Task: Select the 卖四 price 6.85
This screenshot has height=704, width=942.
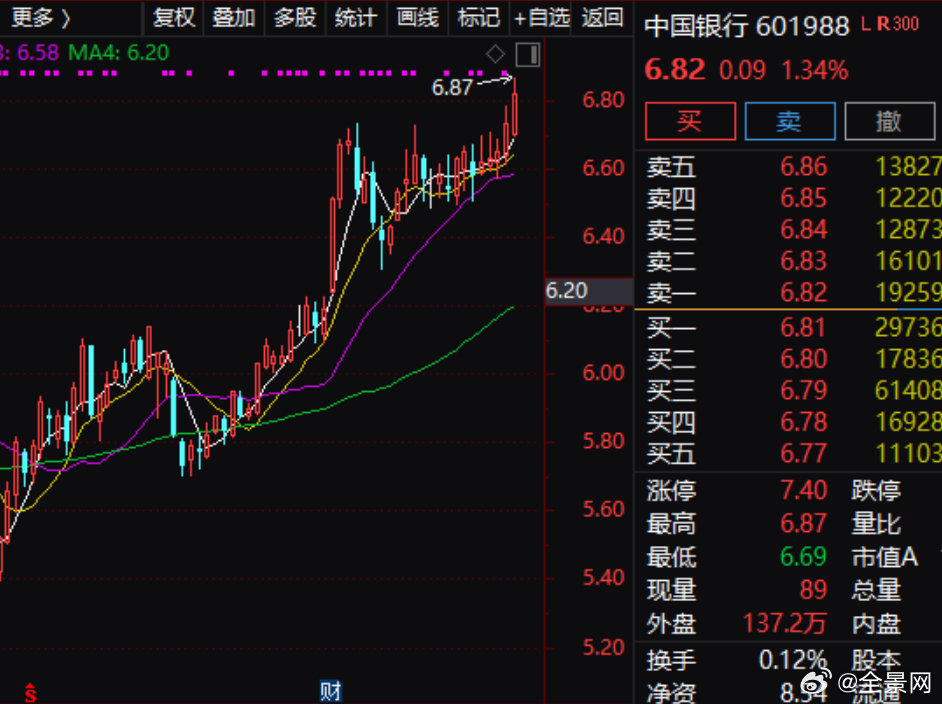Action: tap(803, 198)
